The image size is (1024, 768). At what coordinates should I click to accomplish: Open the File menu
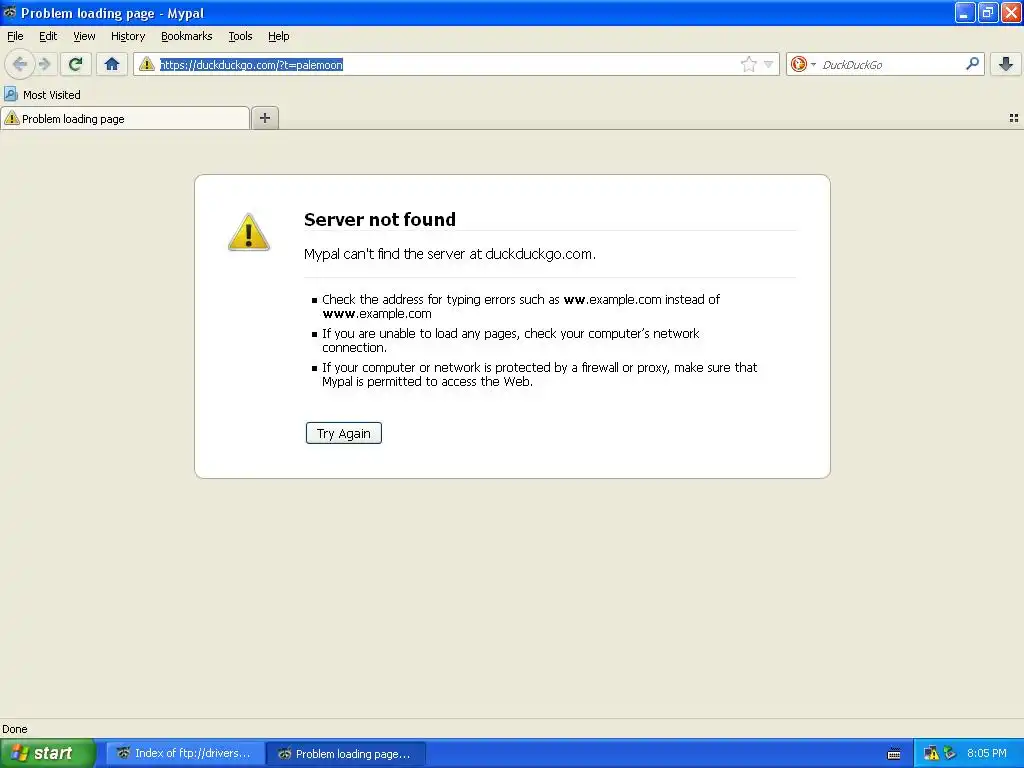tap(15, 37)
